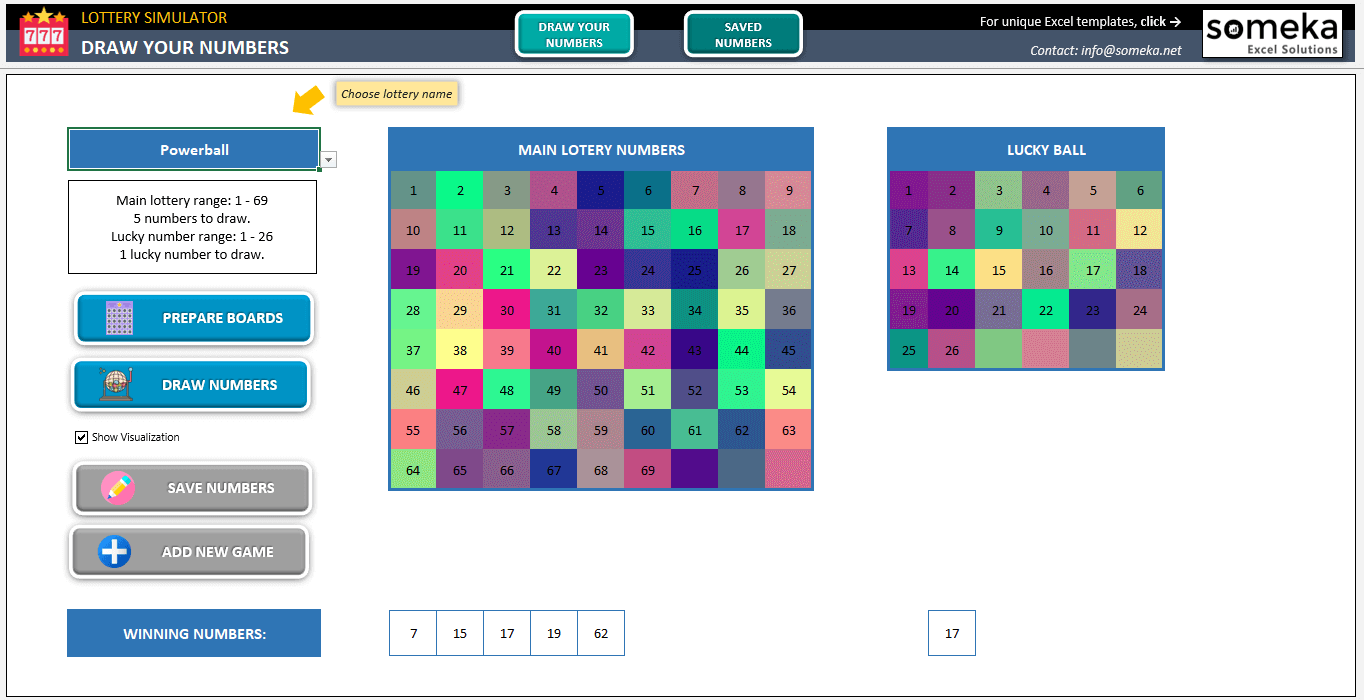Click main lottery number 25 cell

click(x=695, y=270)
